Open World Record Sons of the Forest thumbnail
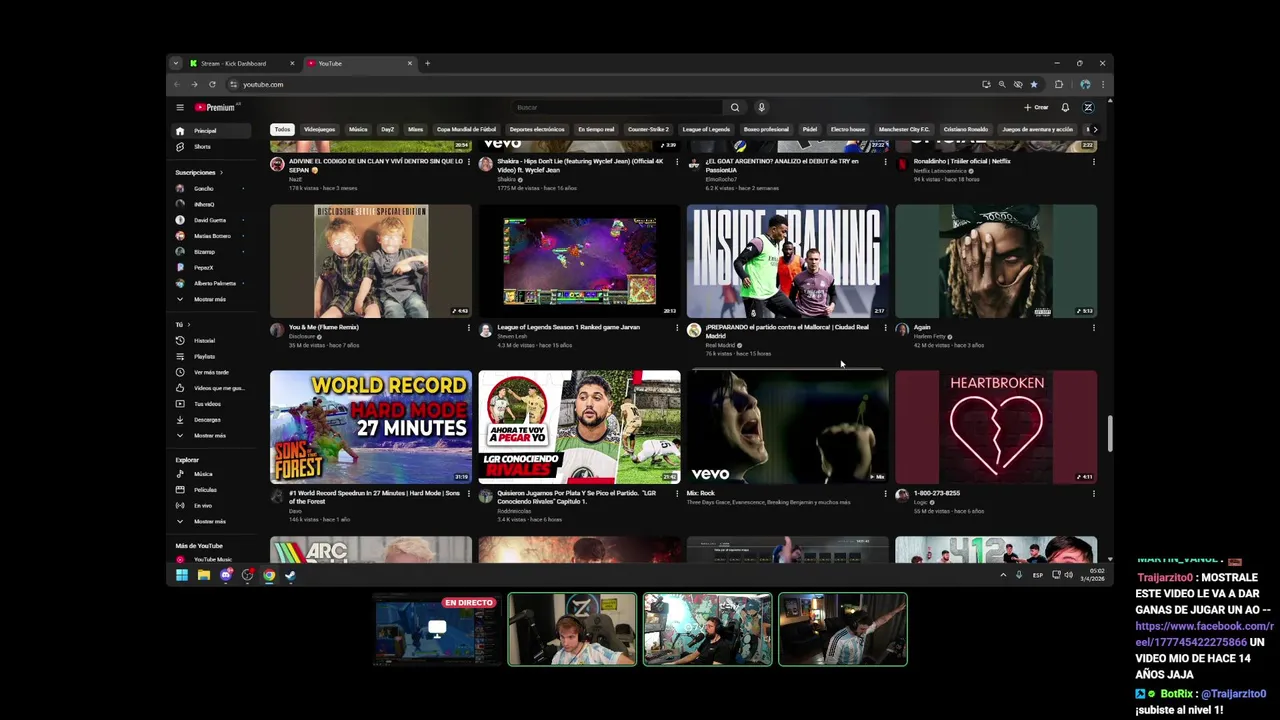Viewport: 1280px width, 720px height. (371, 427)
